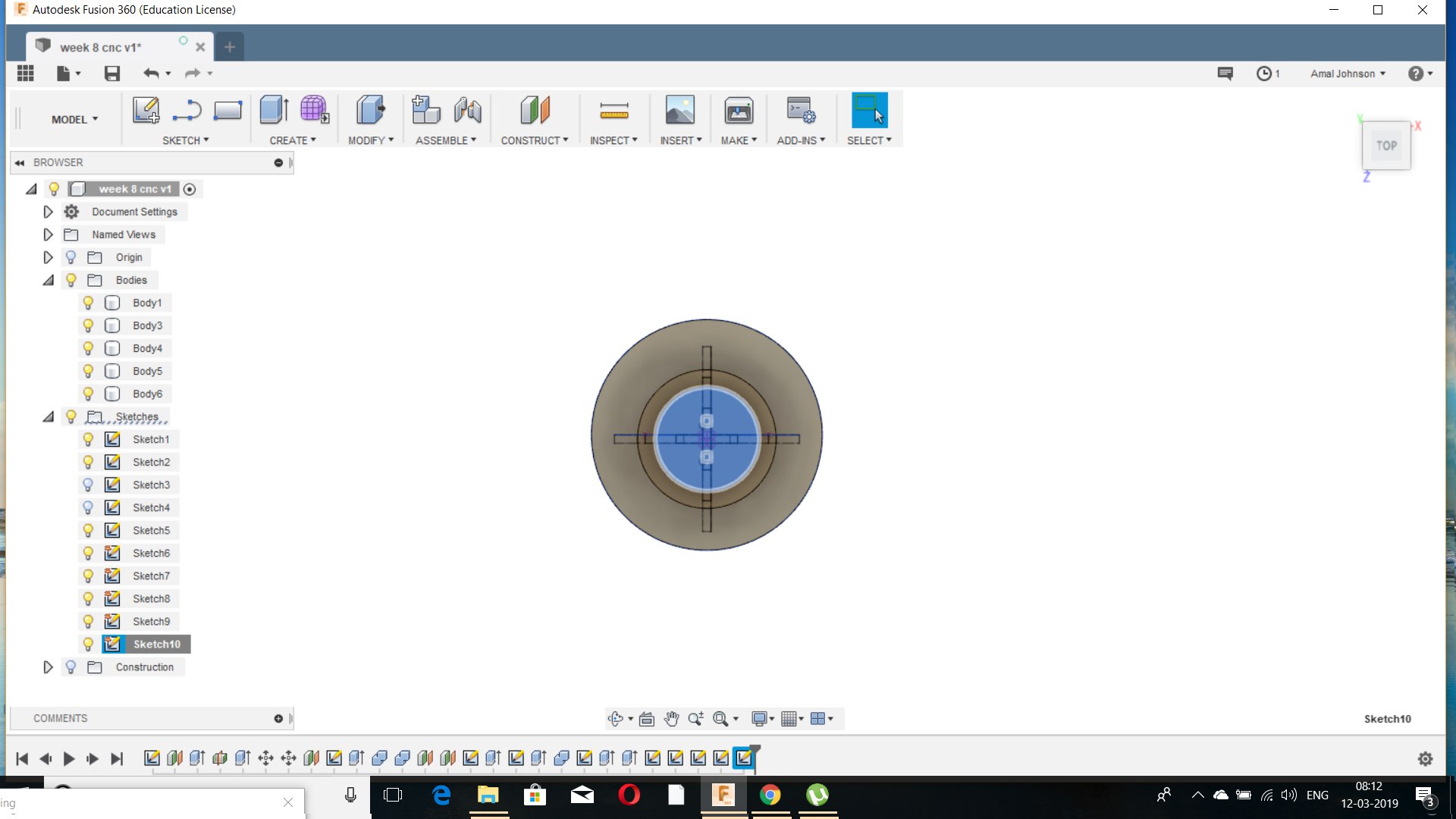The height and width of the screenshot is (819, 1456).
Task: Toggle visibility of the Construction folder
Action: (71, 667)
